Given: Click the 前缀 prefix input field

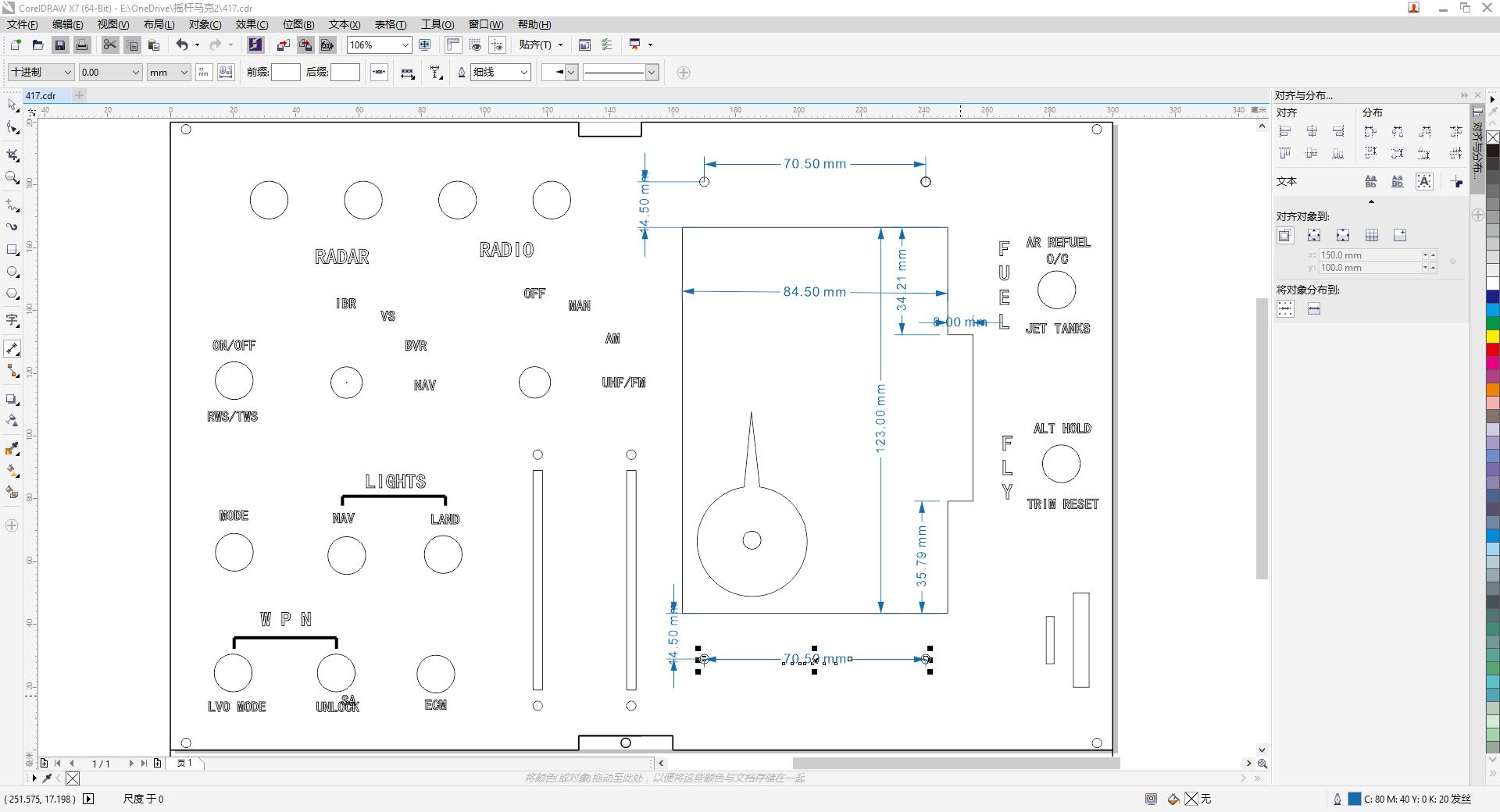Looking at the screenshot, I should (285, 73).
